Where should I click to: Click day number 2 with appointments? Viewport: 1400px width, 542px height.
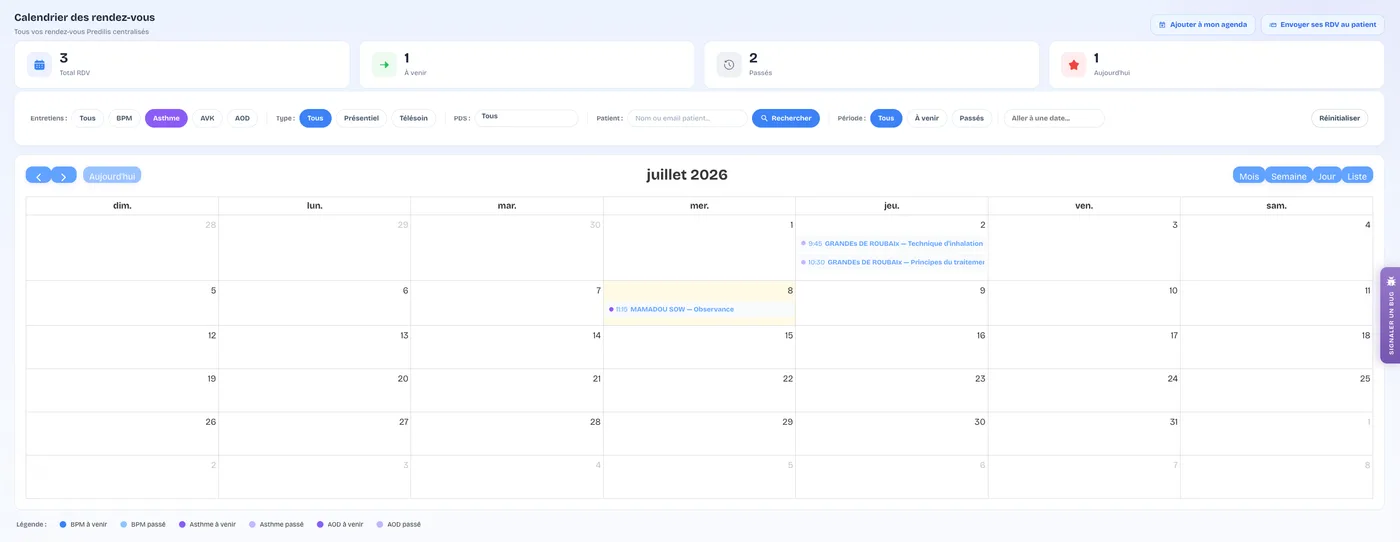click(x=982, y=225)
